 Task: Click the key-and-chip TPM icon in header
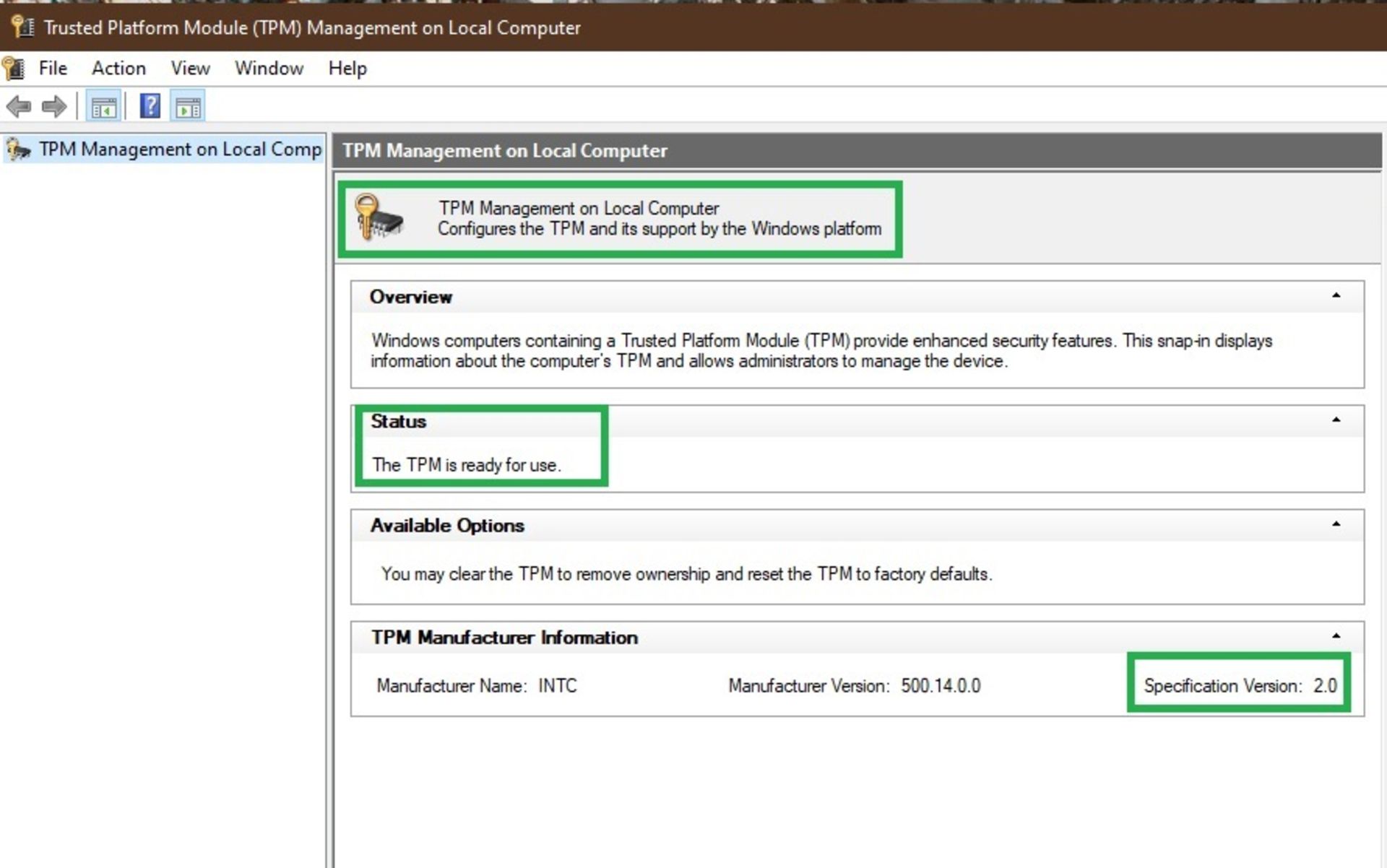click(378, 217)
